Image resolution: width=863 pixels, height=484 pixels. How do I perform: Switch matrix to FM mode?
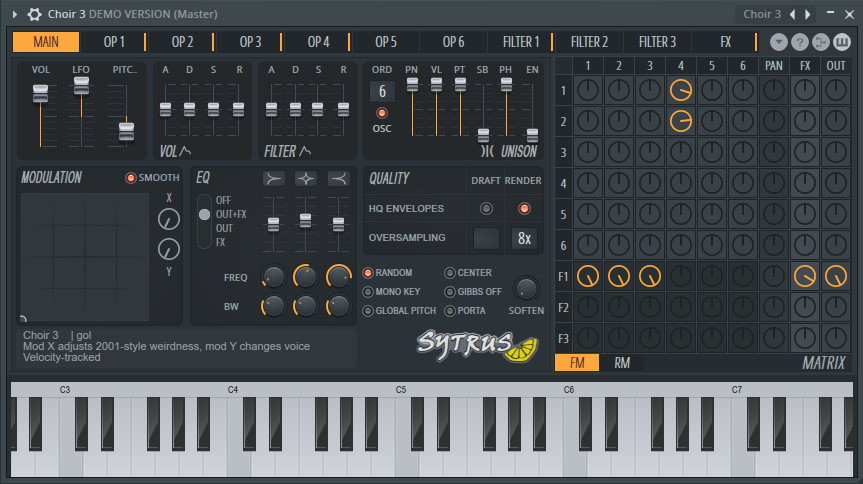pos(577,363)
